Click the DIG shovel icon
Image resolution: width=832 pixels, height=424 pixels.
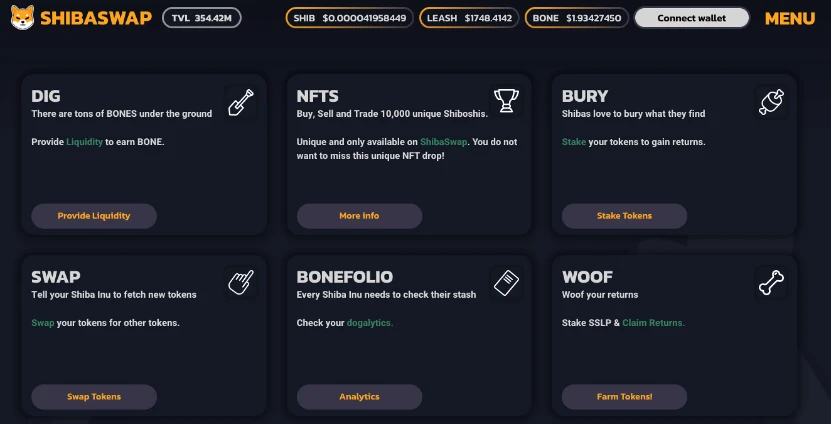tap(240, 102)
